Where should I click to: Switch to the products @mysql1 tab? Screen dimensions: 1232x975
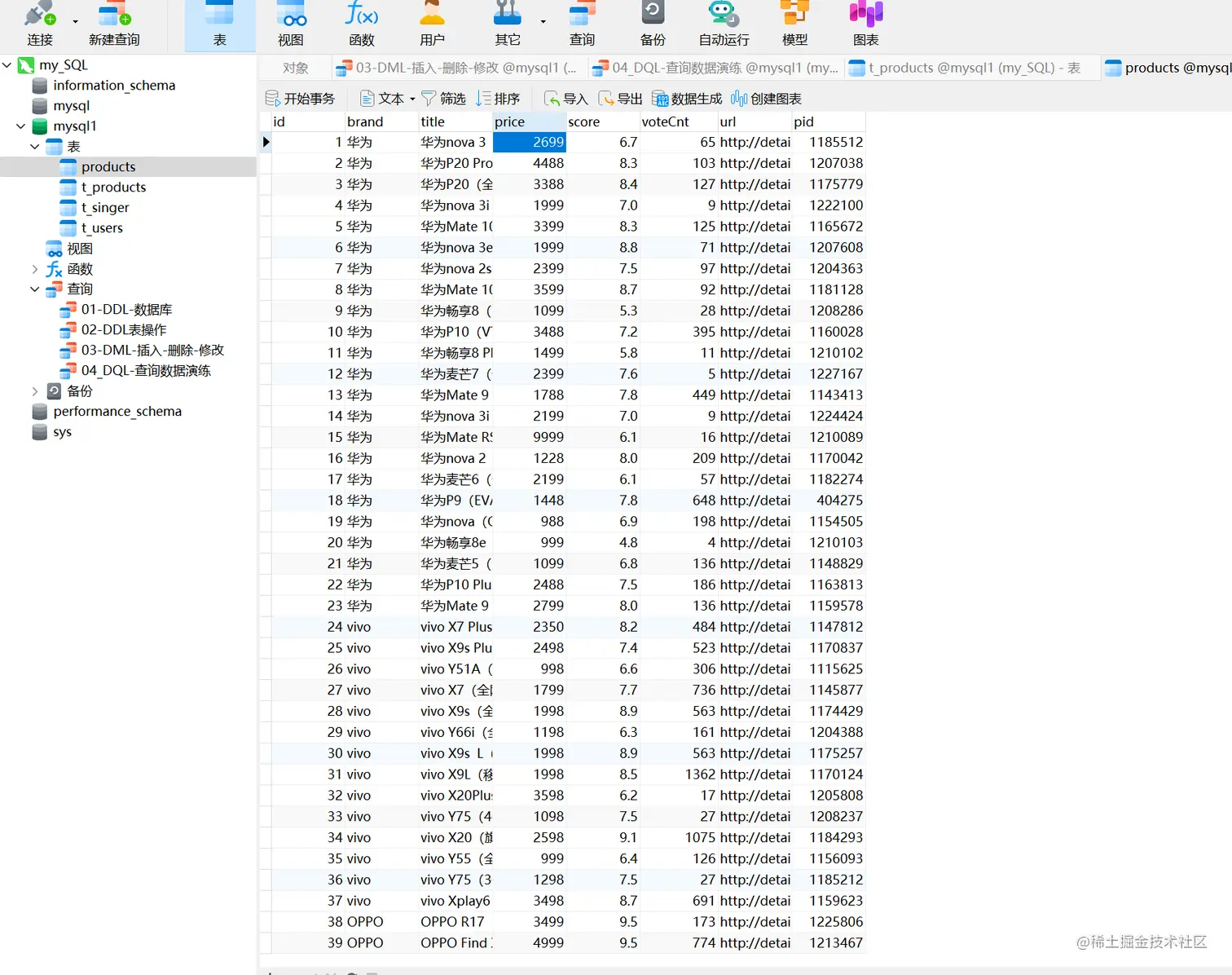pos(1167,68)
